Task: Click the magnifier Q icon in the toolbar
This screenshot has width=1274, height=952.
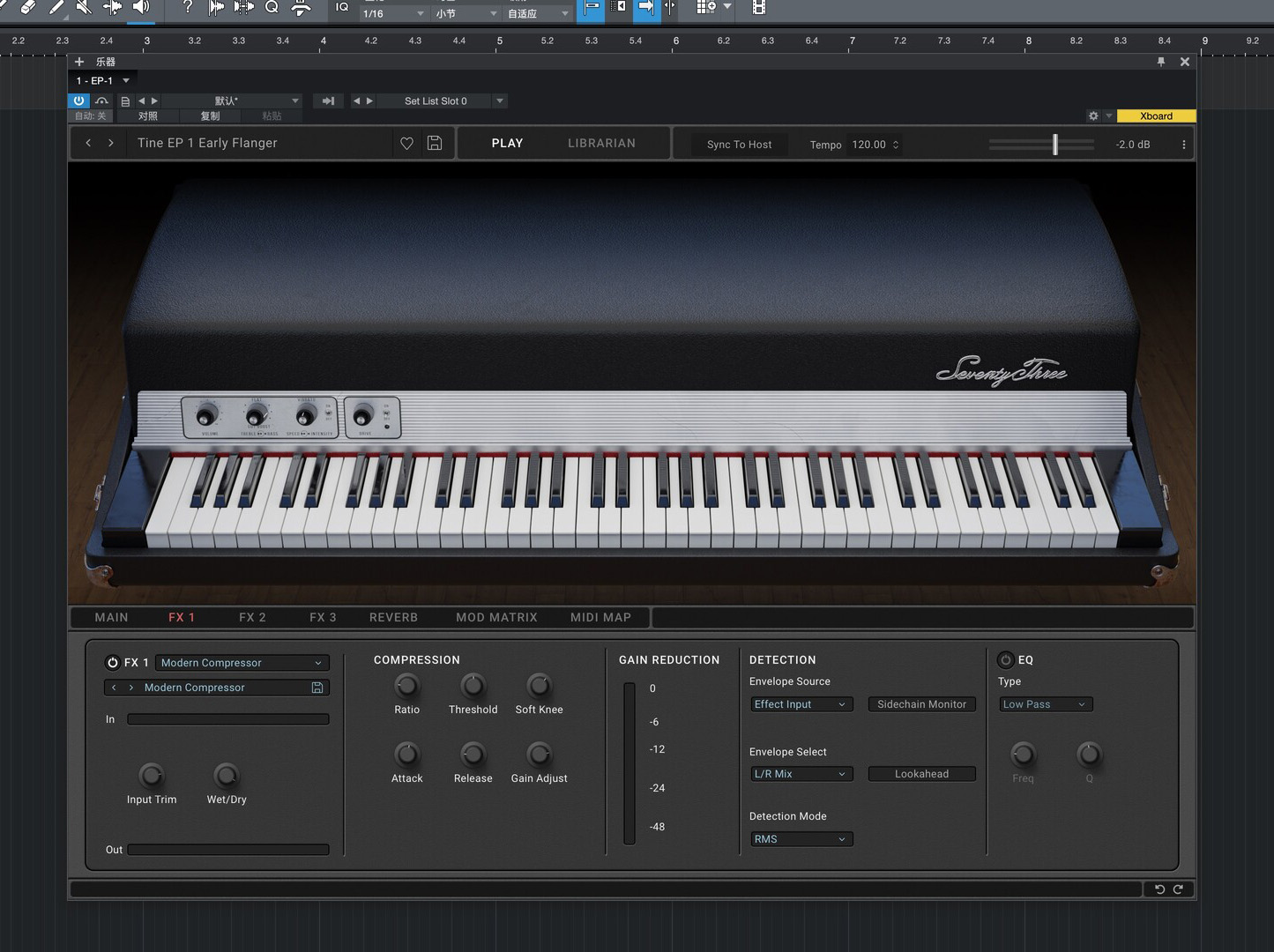Action: tap(272, 7)
